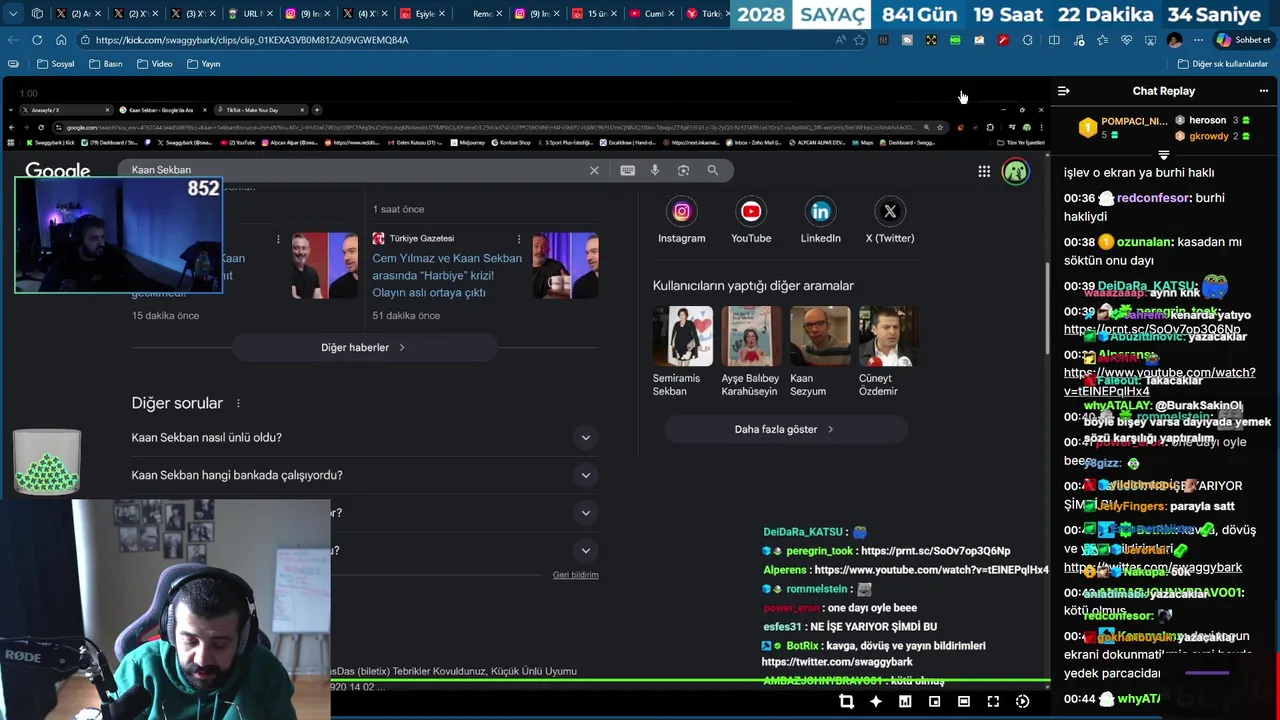Open Cüneyt Özdemir related search thumbnail
Viewport: 1280px width, 720px height.
pos(889,336)
